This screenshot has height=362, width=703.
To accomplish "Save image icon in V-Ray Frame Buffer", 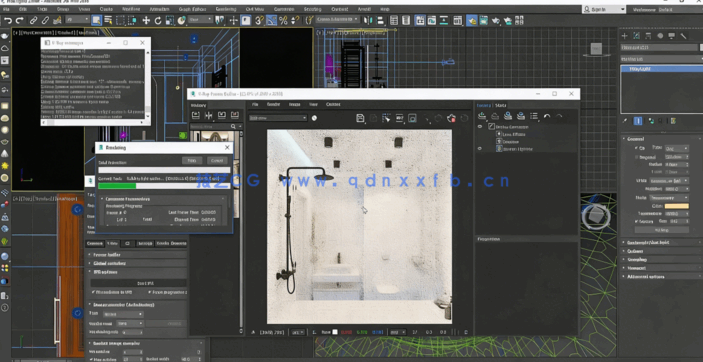I will (360, 118).
